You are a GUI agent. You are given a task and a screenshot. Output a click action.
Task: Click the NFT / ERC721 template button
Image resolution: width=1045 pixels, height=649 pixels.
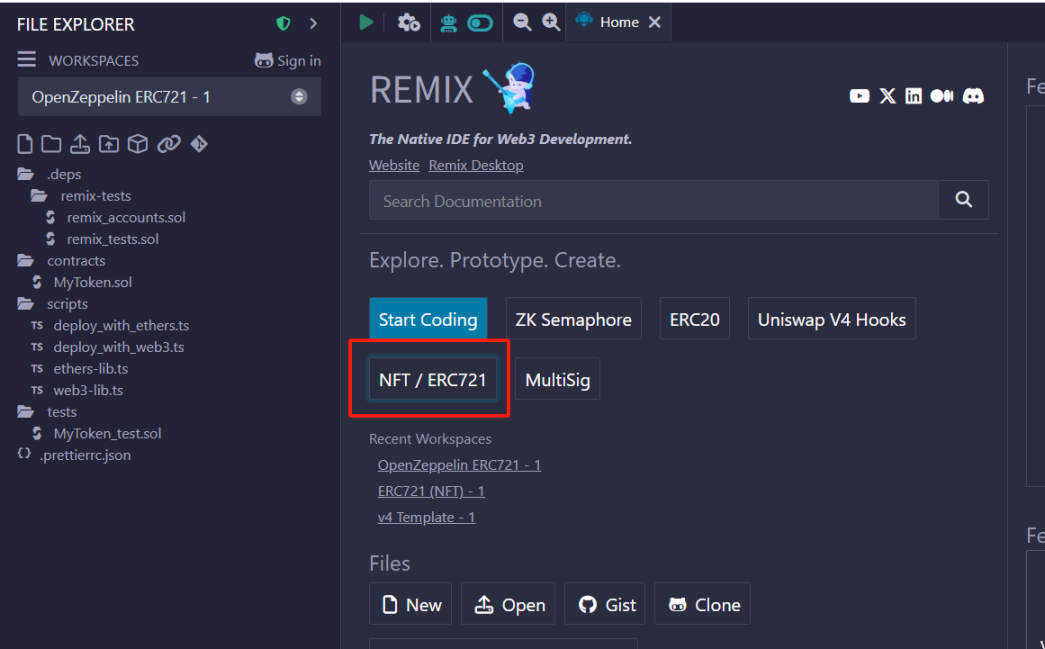pos(432,380)
